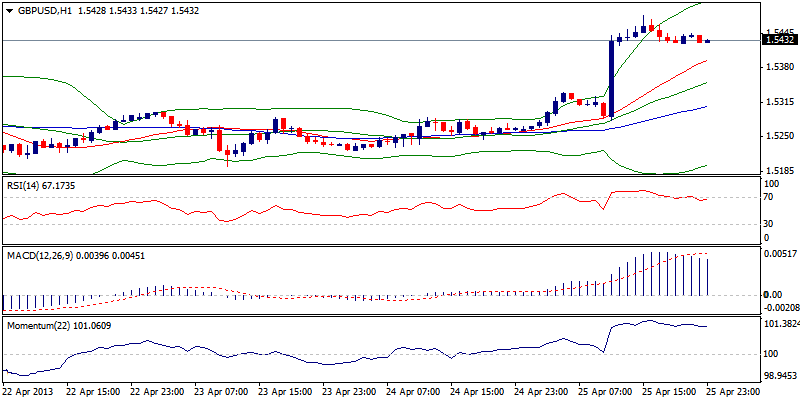Click the 1.5185 price axis label

pyautogui.click(x=777, y=171)
